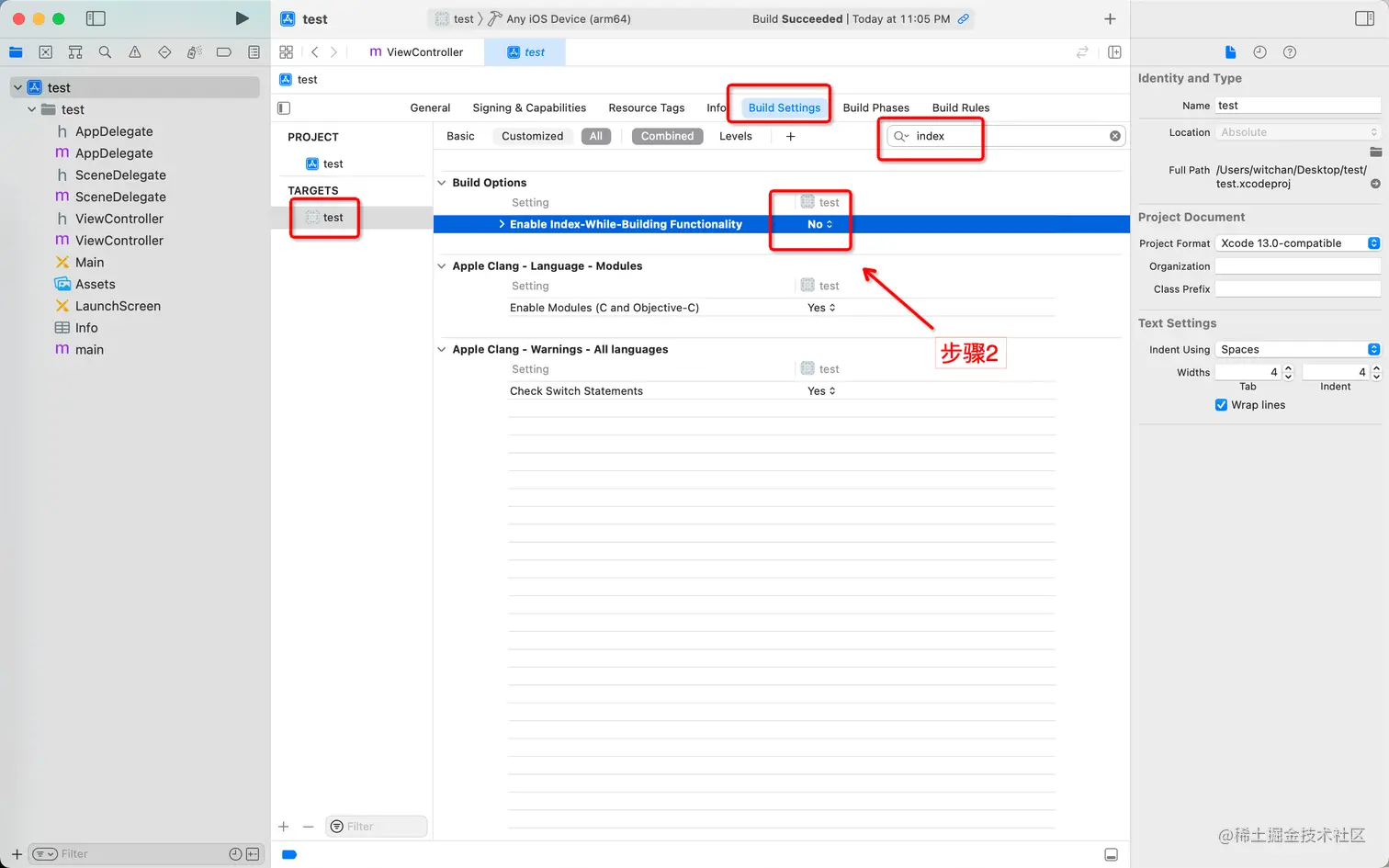Open the Test navigator diamond icon
Screen dimensions: 1389x868
pyautogui.click(x=164, y=52)
